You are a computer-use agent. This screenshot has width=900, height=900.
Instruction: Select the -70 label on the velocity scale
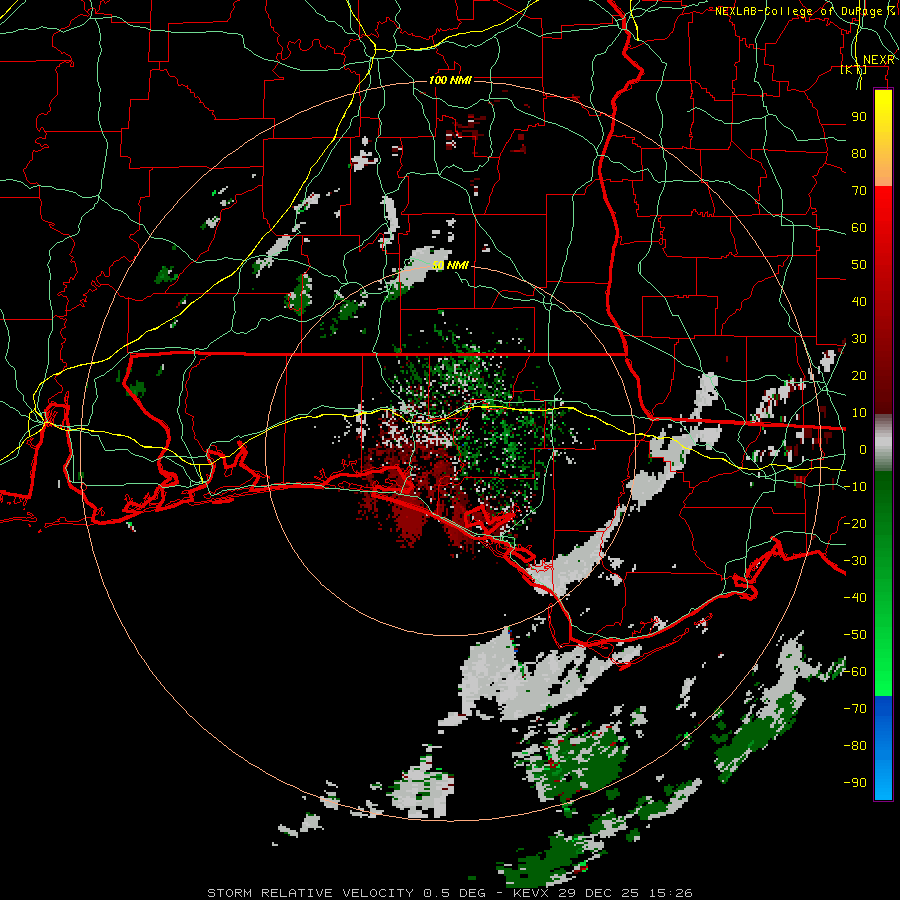pos(855,708)
